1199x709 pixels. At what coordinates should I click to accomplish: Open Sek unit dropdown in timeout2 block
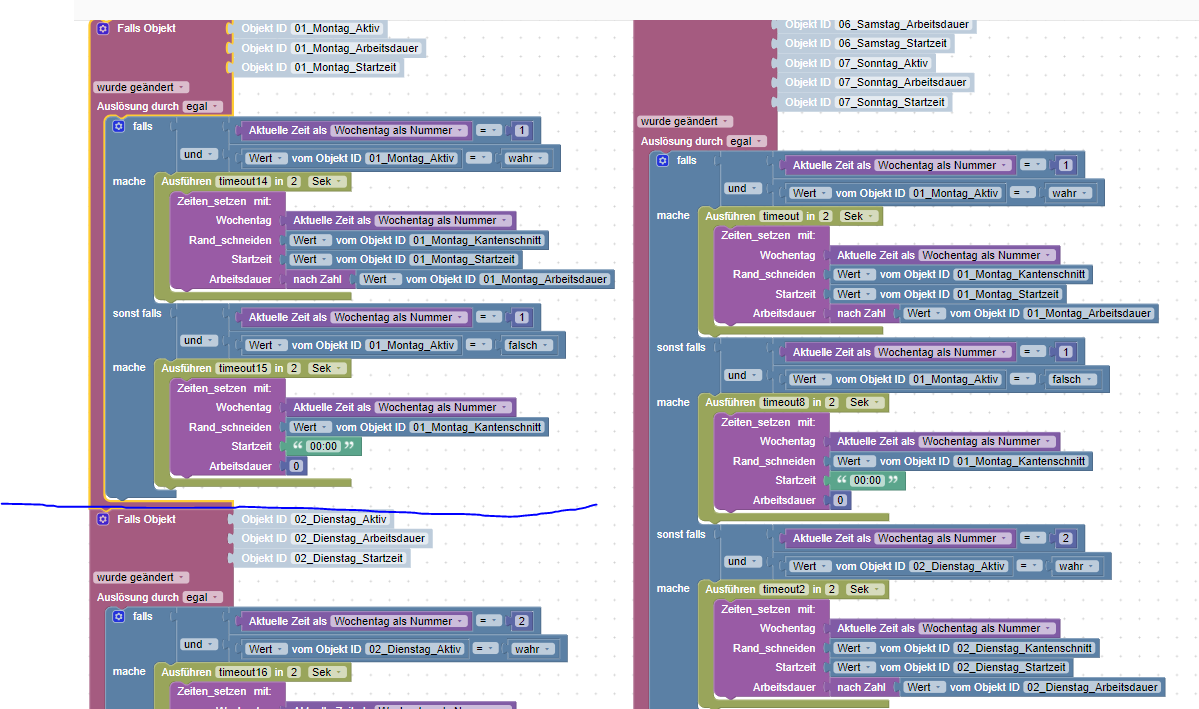[x=865, y=590]
